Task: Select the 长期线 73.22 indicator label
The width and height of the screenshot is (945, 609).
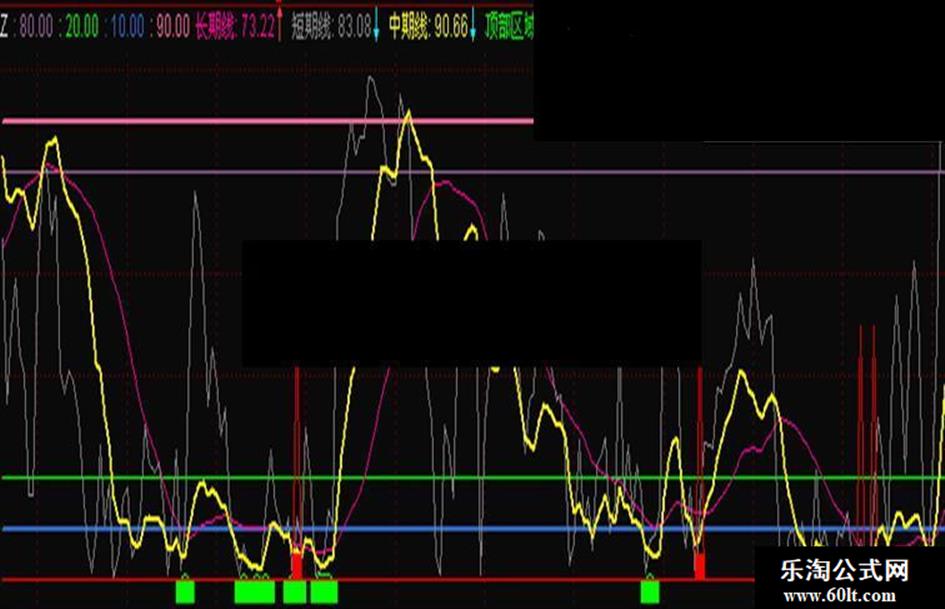Action: point(235,27)
